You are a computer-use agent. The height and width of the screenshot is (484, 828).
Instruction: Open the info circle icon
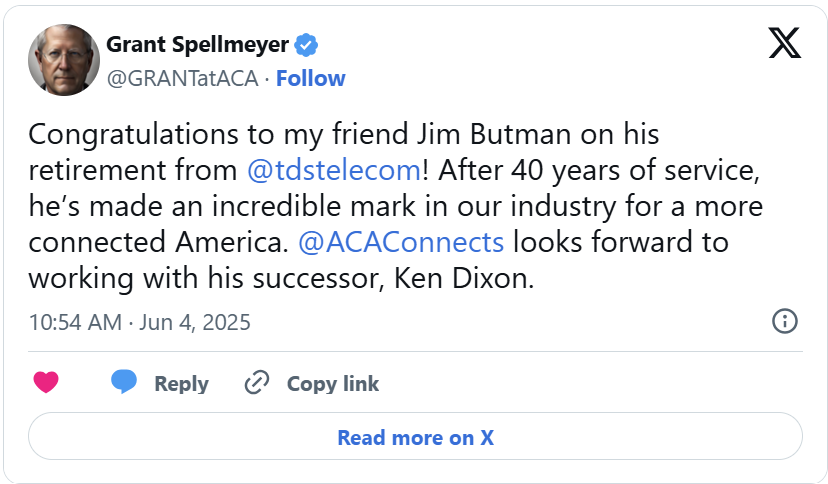pos(785,321)
